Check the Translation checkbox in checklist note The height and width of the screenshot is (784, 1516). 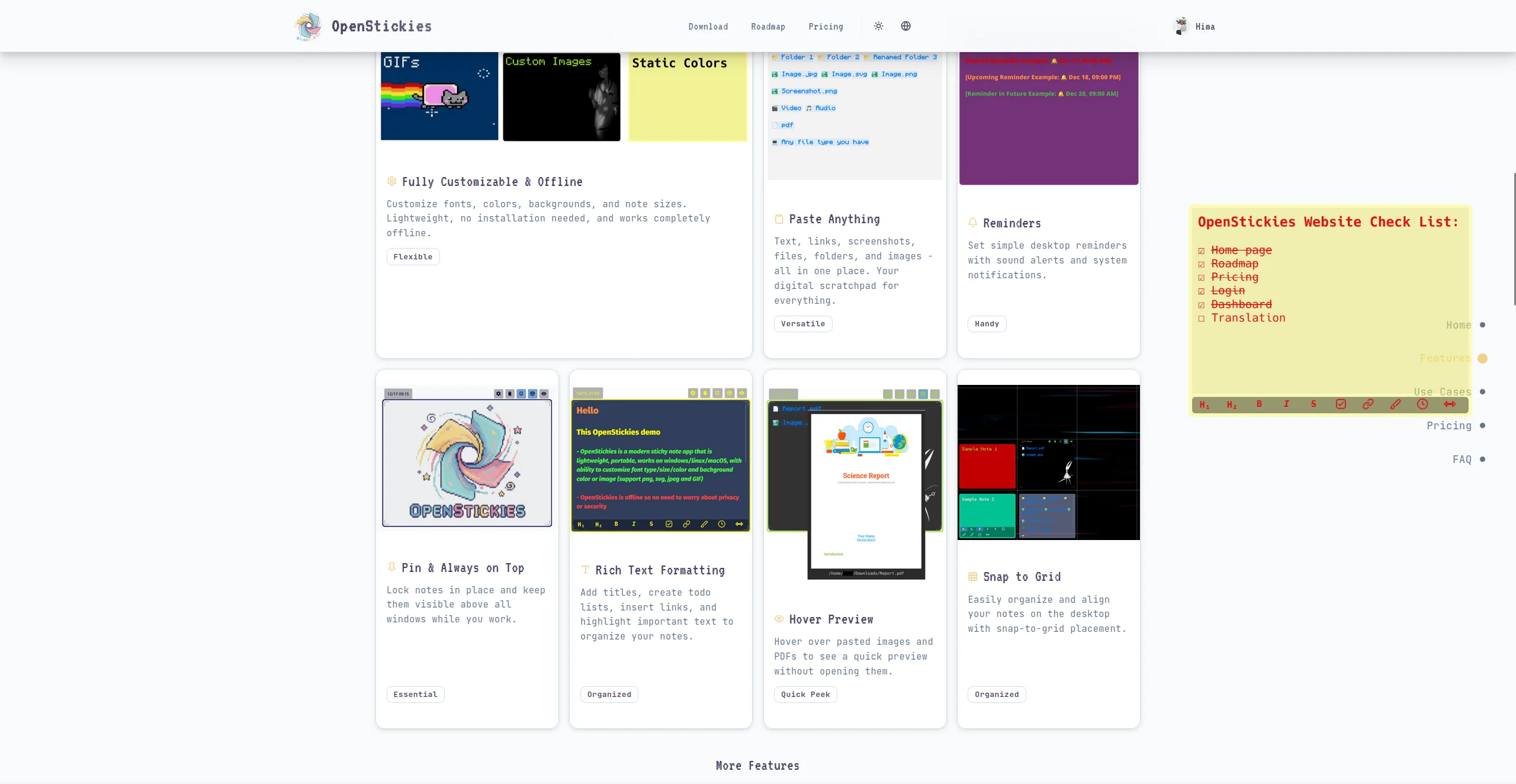[x=1202, y=319]
